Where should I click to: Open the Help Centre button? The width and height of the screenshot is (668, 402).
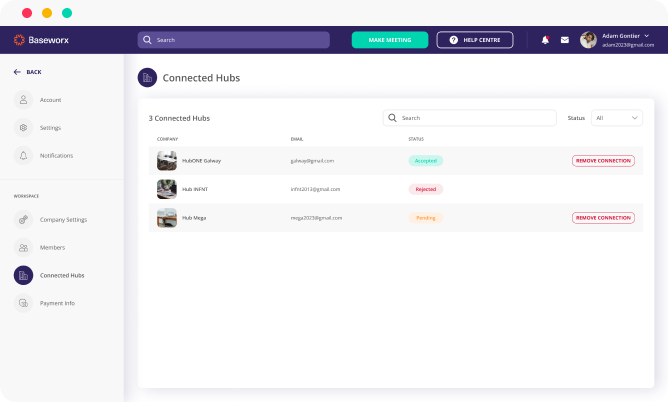coord(475,40)
